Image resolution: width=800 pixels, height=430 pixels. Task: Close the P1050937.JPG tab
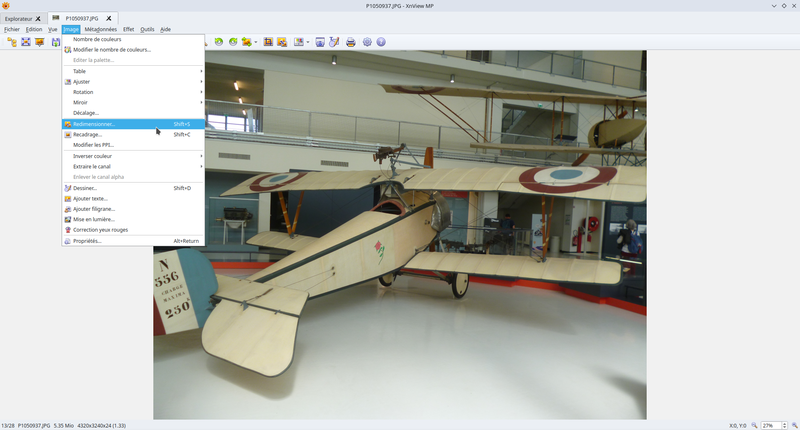[108, 18]
